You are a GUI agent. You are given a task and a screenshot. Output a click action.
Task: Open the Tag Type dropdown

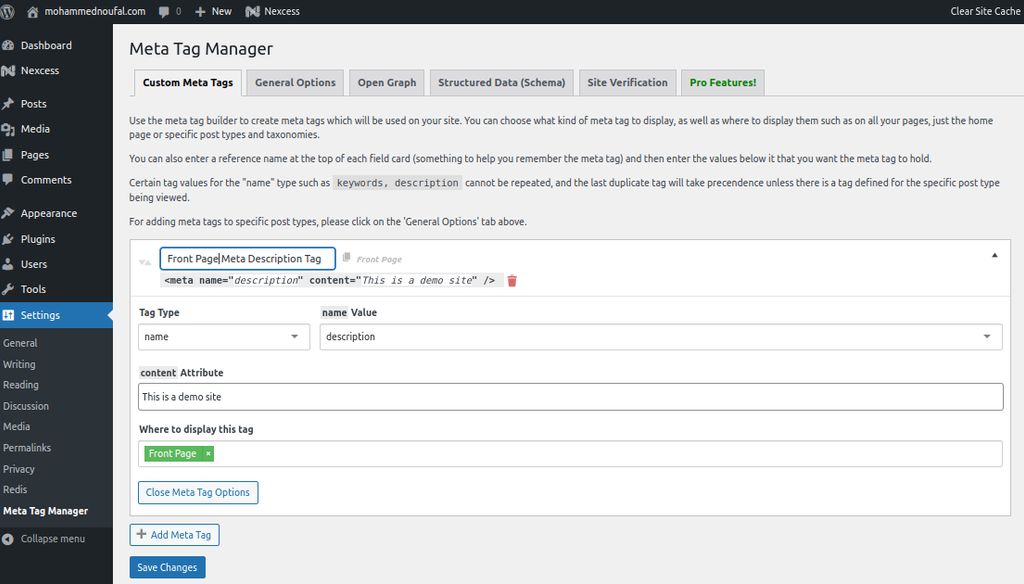pos(222,337)
